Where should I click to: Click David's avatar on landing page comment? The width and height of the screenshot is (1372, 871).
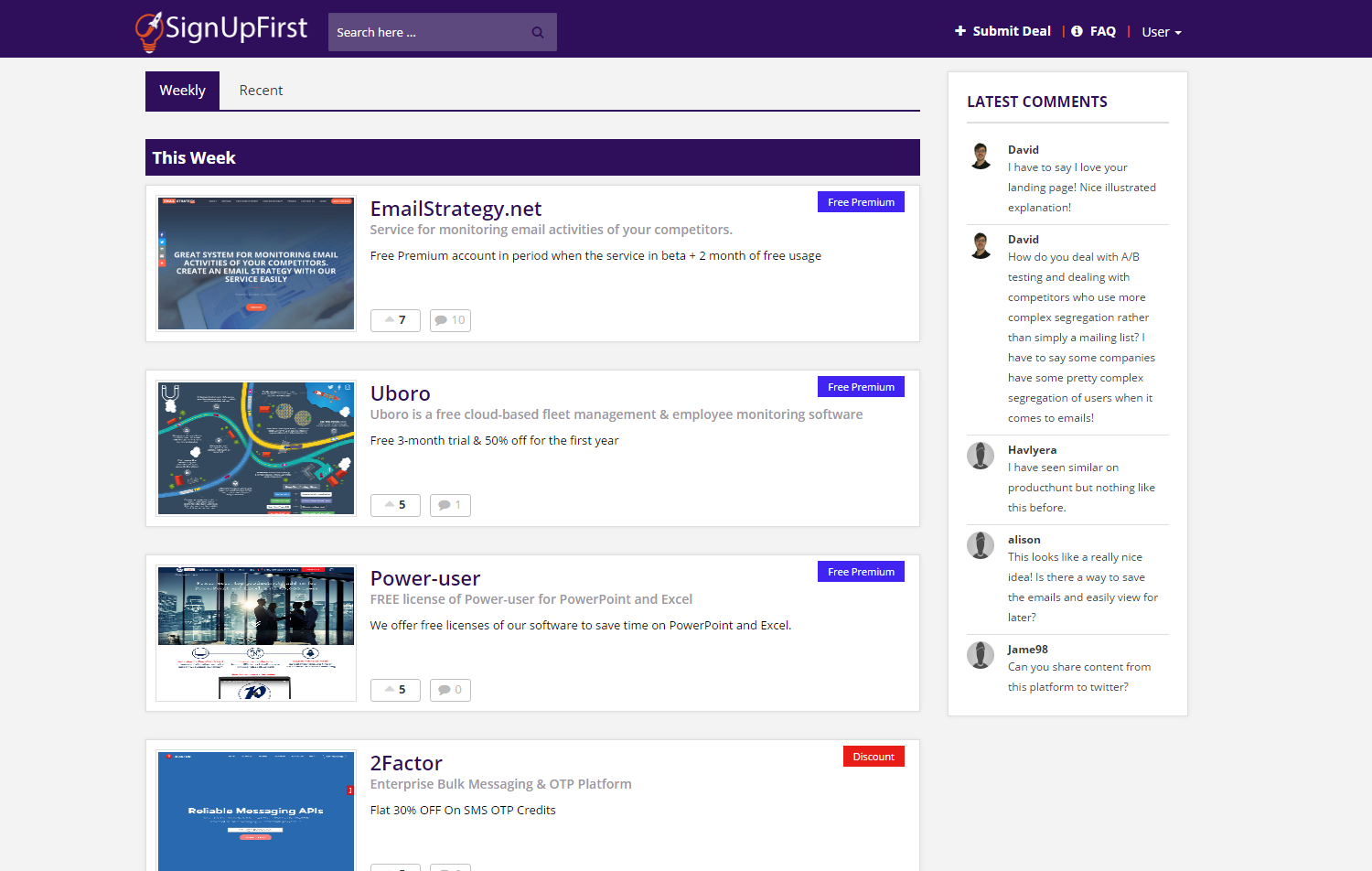(x=981, y=156)
